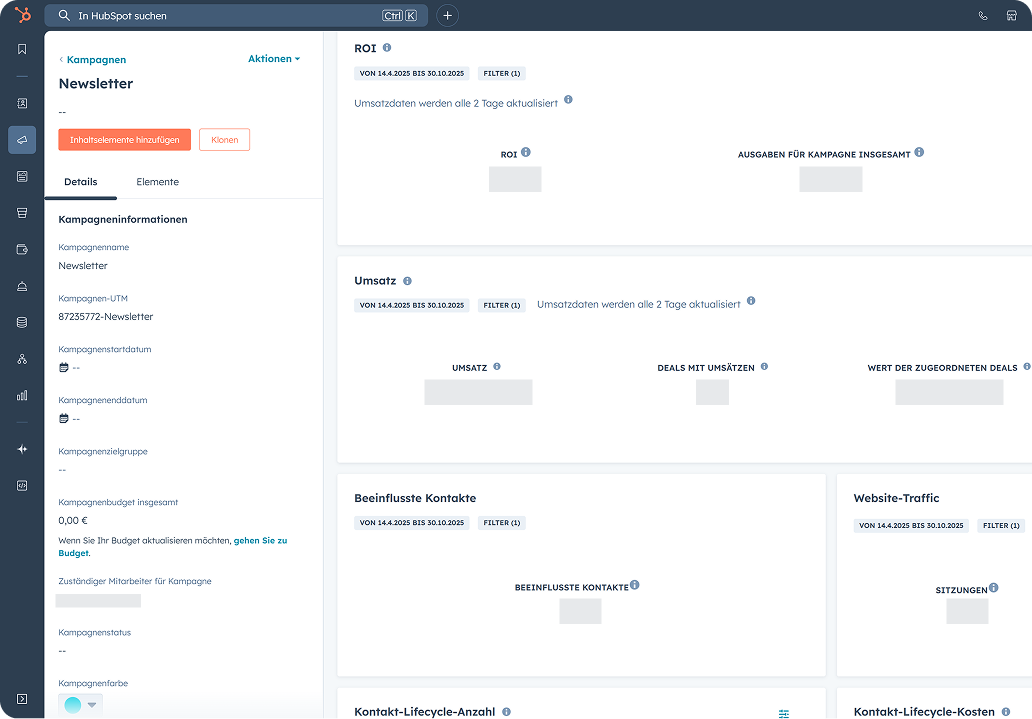Image resolution: width=1032 pixels, height=719 pixels.
Task: Click info icon next to ROI heading
Action: 387,48
